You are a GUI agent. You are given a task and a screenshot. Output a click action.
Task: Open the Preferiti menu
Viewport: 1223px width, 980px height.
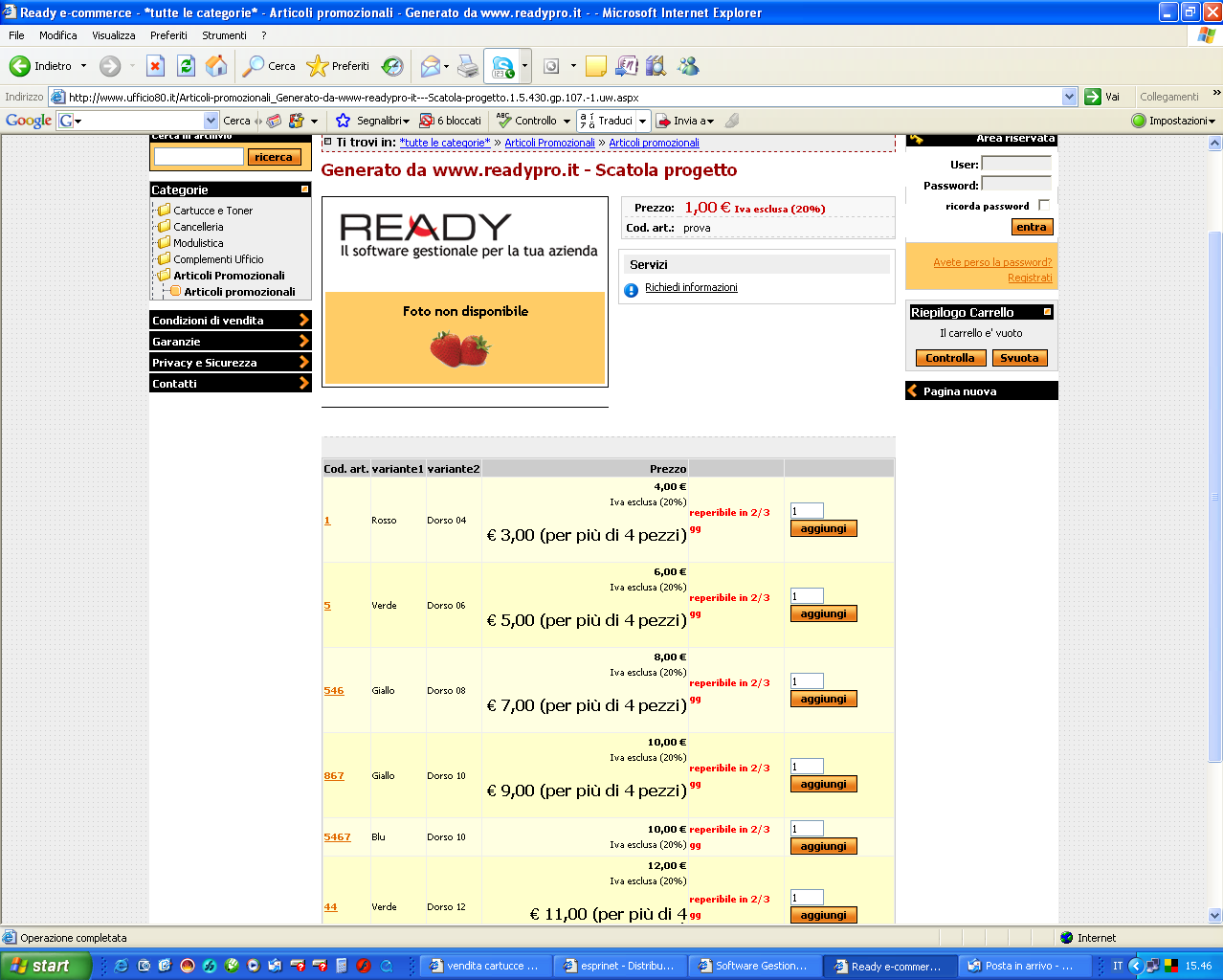coord(168,35)
